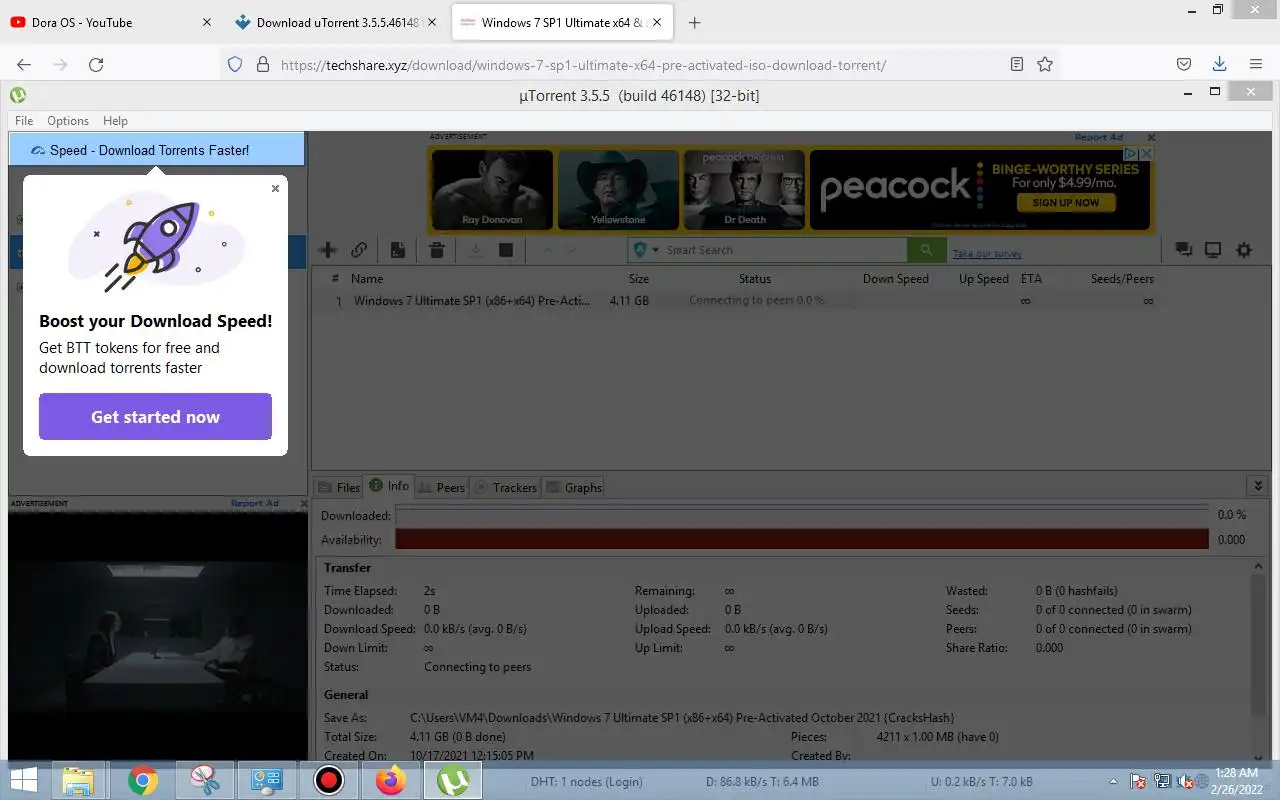This screenshot has height=800, width=1280.
Task: Click Add Torrent from URL link icon
Action: tap(358, 250)
